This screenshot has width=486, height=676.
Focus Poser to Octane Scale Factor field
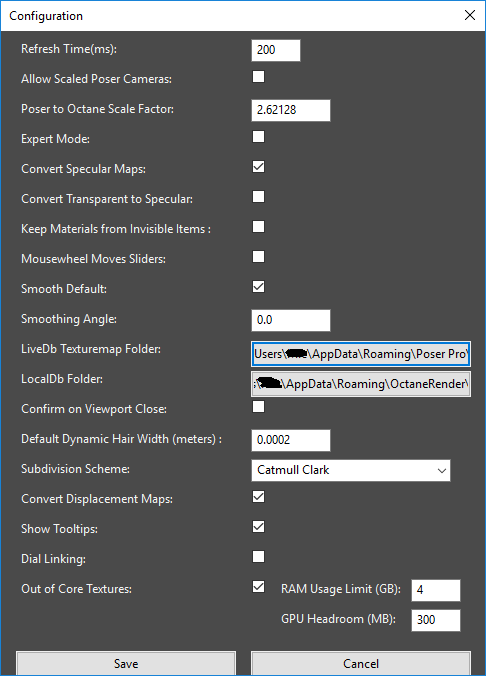coord(291,110)
